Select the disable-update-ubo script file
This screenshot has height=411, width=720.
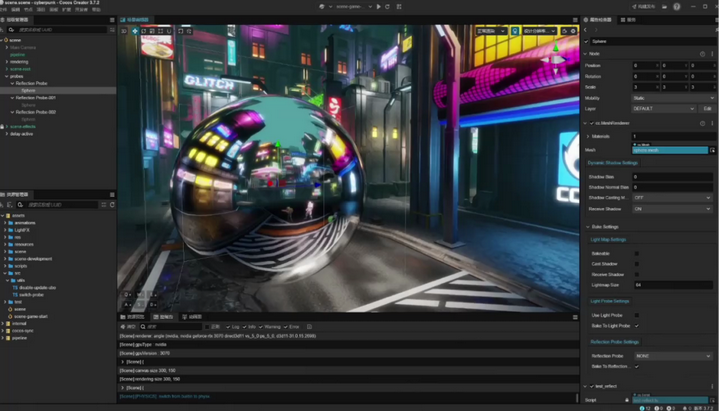coord(37,288)
